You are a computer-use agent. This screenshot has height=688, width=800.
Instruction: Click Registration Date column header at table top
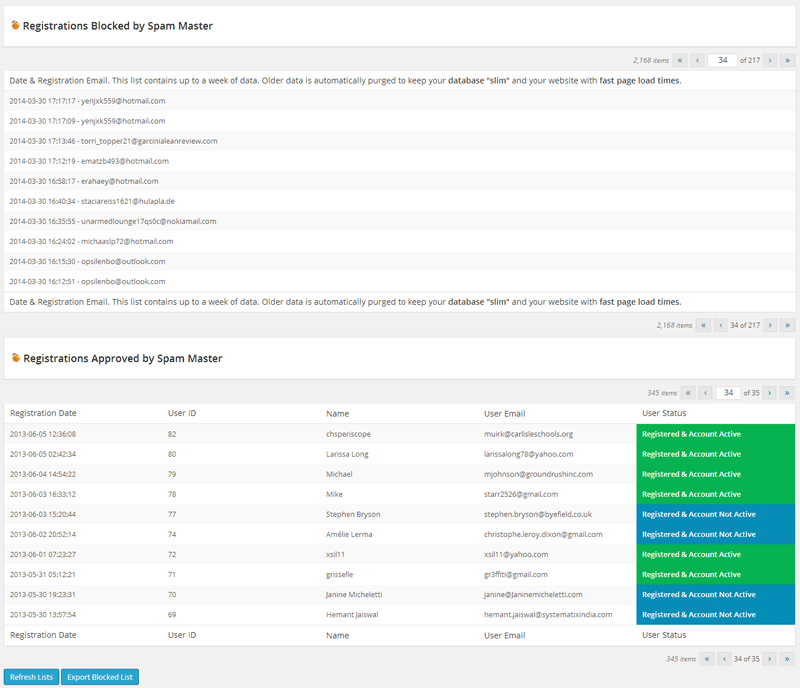43,413
